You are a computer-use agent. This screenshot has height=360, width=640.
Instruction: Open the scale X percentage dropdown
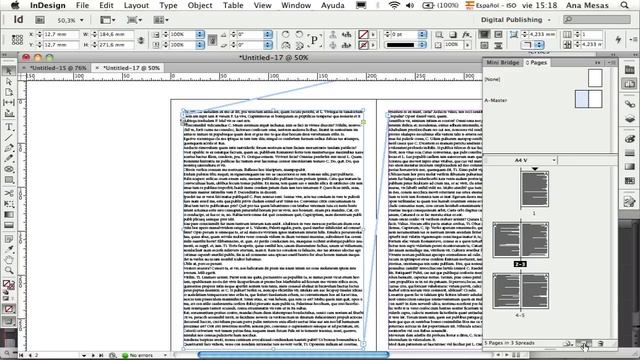coord(200,34)
